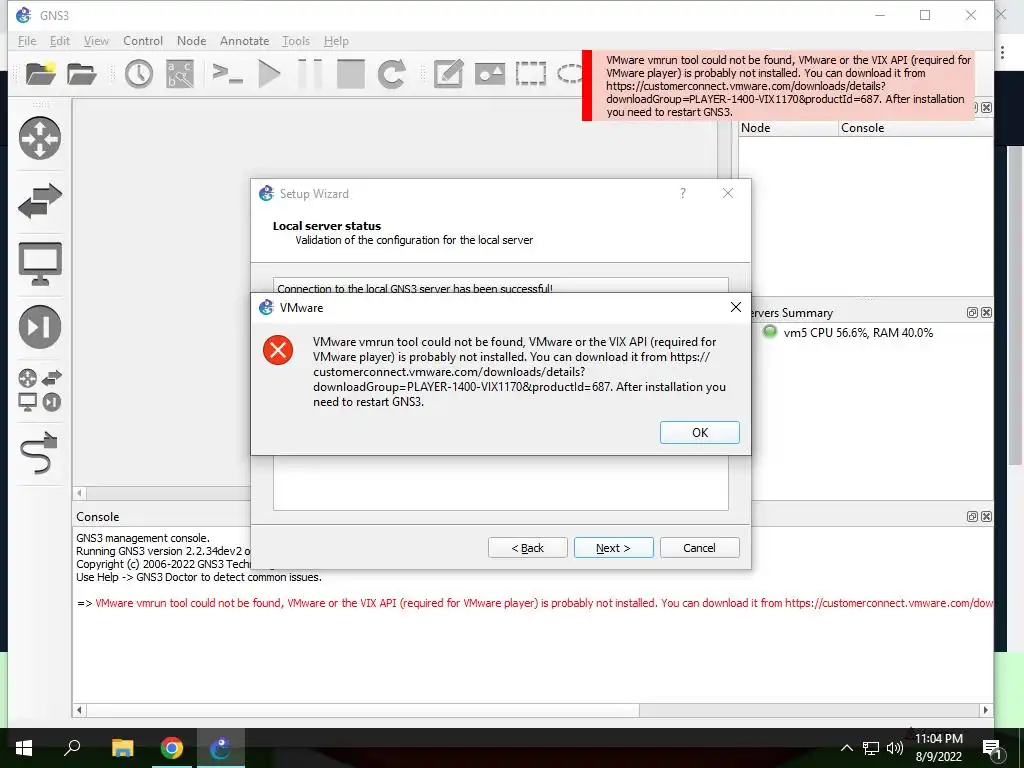Open the Windows Start menu

(x=24, y=748)
